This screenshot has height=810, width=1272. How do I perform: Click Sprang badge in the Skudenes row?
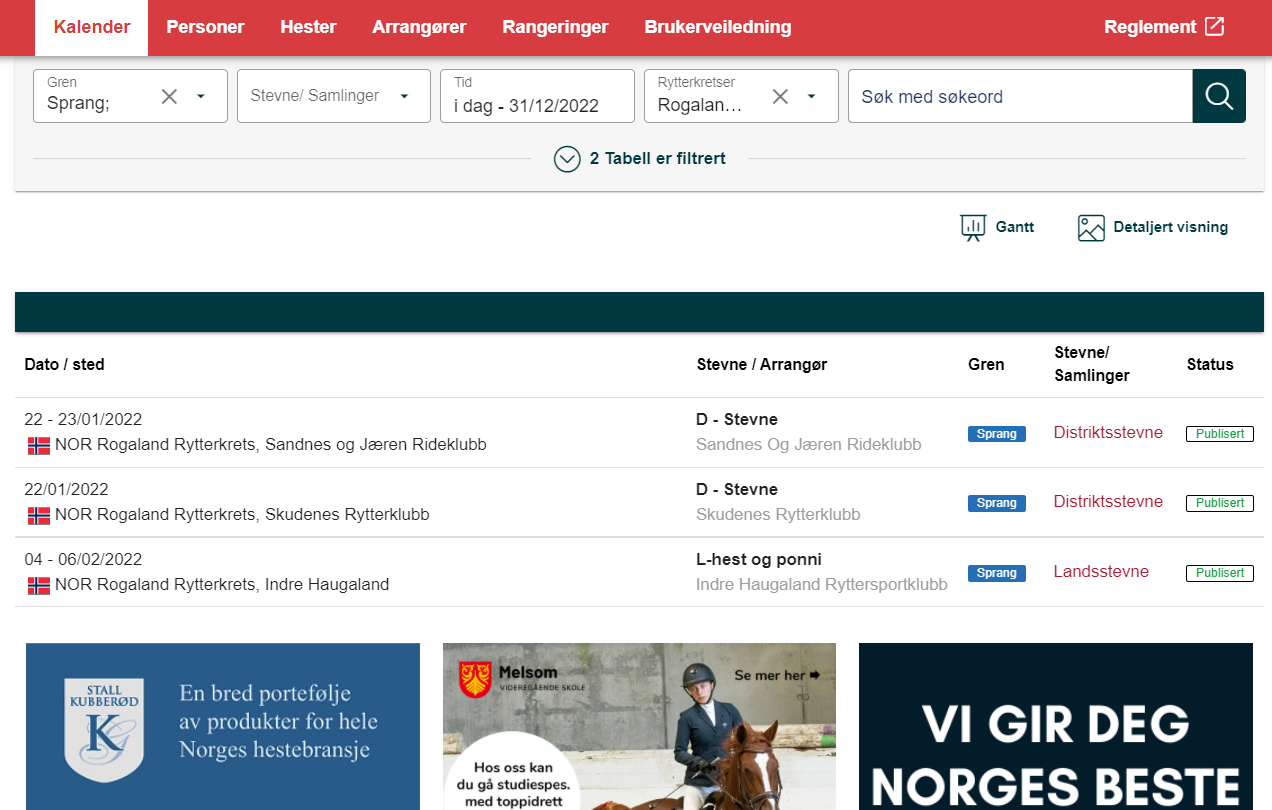996,503
